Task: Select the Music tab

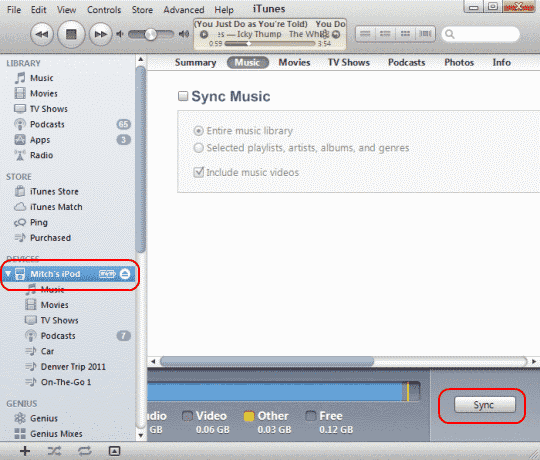Action: click(247, 63)
